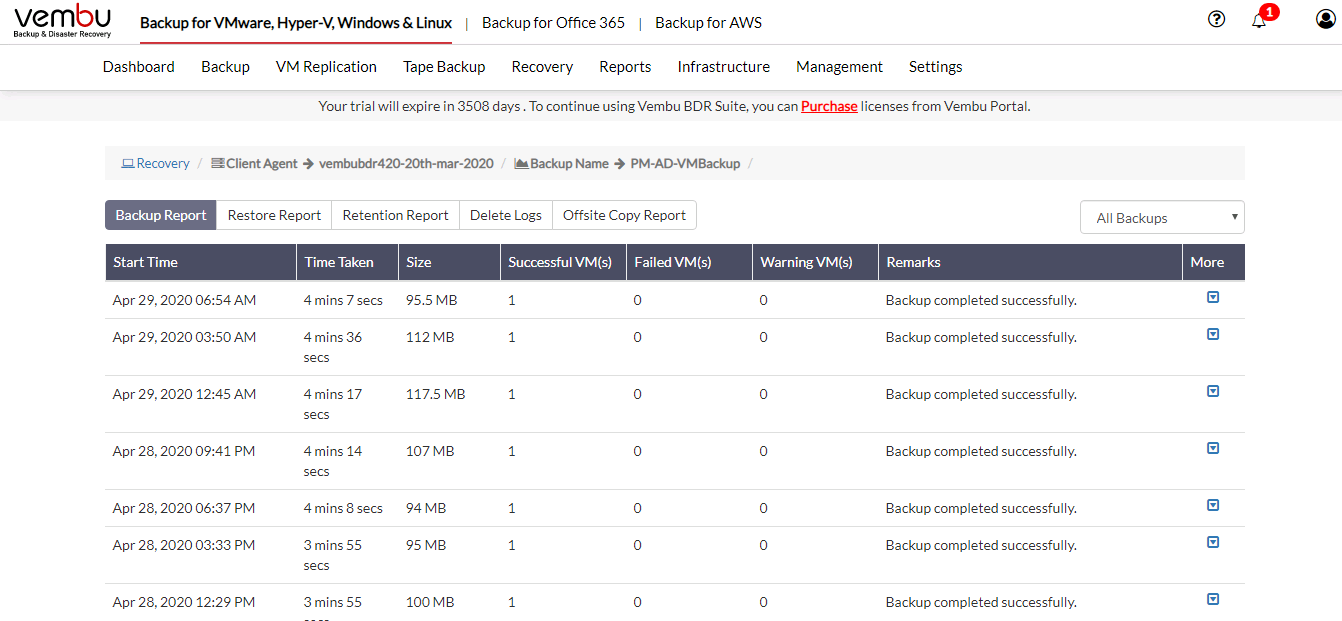Switch to Backup for AWS
Viewport: 1342px width, 621px height.
pyautogui.click(x=708, y=22)
